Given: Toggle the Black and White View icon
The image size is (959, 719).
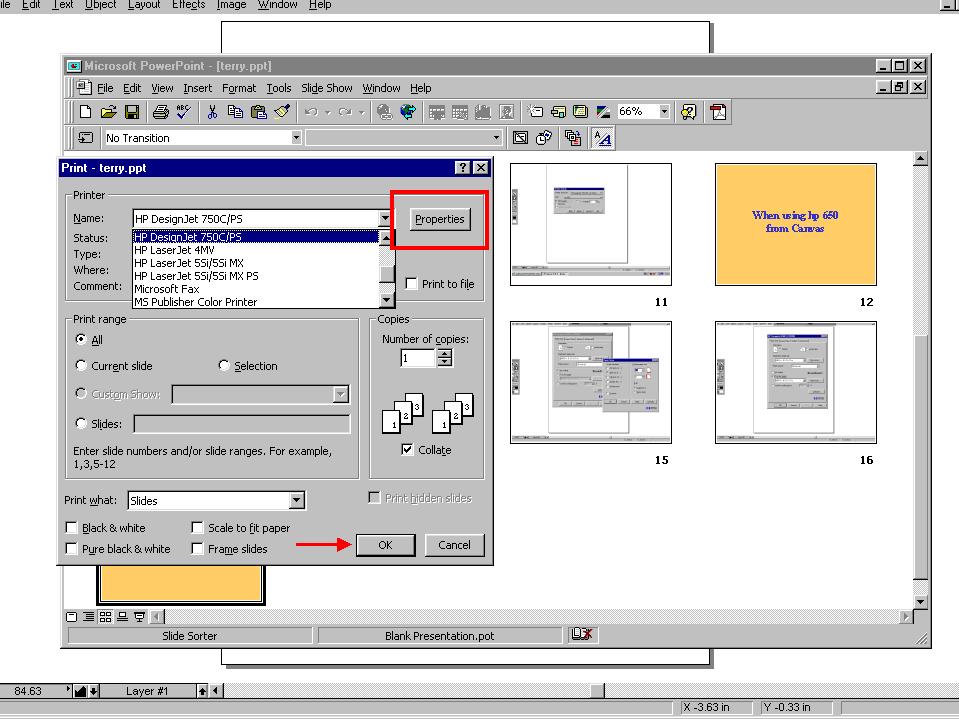Looking at the screenshot, I should pos(603,112).
